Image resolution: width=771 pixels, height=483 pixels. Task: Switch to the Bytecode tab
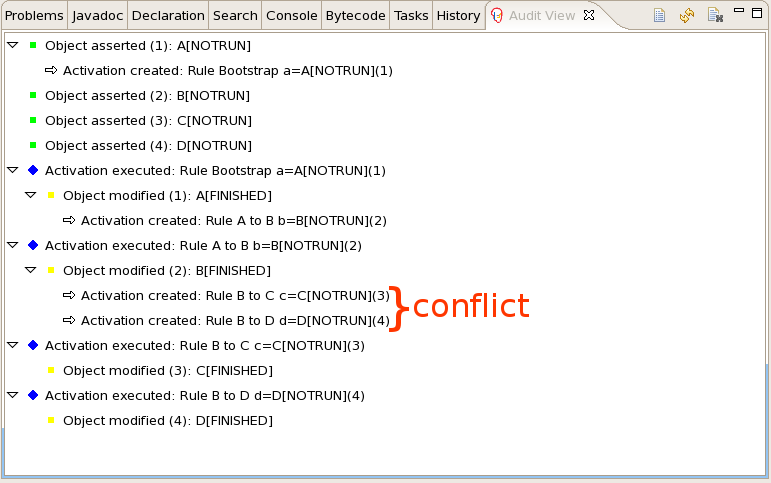click(x=356, y=16)
